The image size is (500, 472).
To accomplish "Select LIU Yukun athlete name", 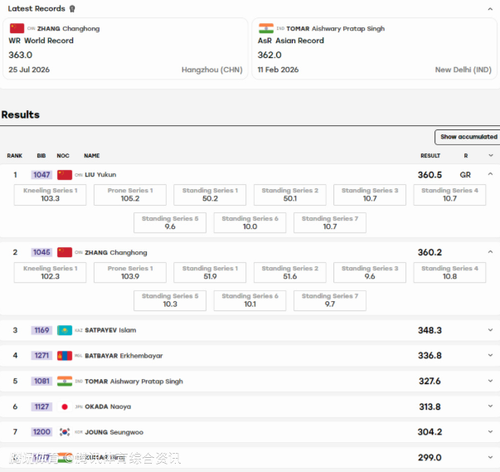I will pyautogui.click(x=100, y=175).
